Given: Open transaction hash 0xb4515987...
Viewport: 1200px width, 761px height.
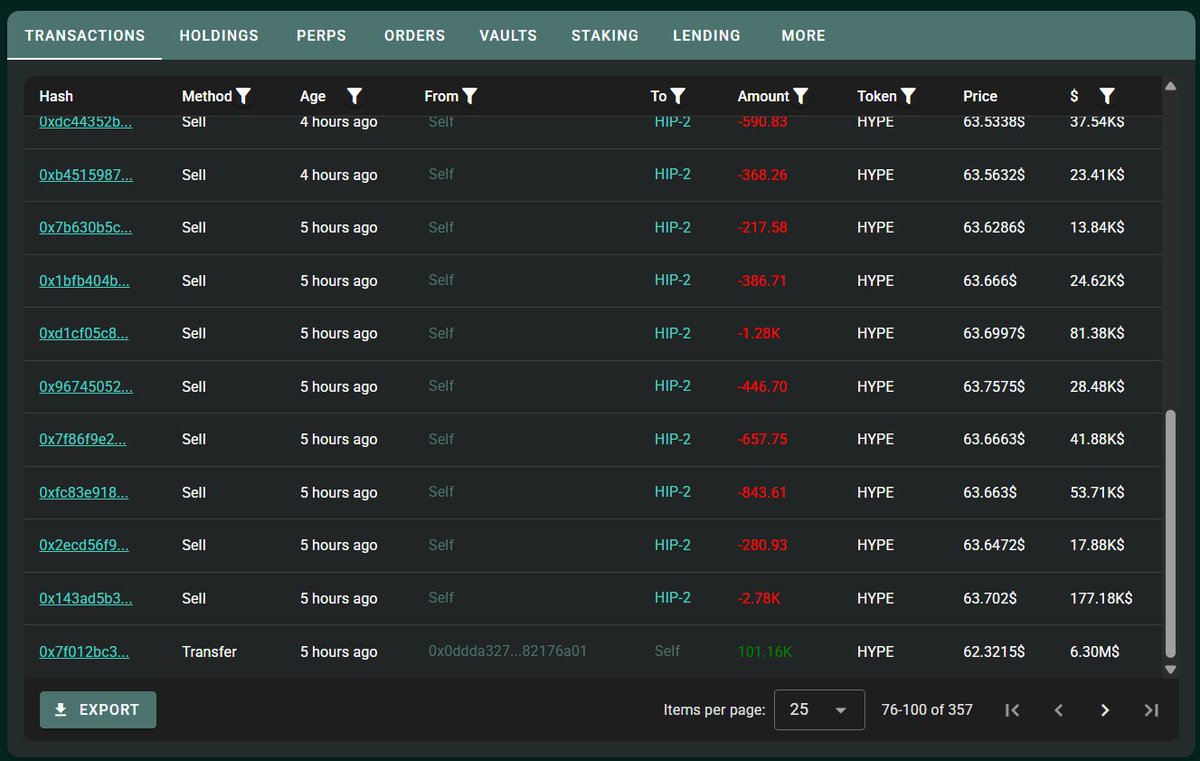Looking at the screenshot, I should (86, 175).
